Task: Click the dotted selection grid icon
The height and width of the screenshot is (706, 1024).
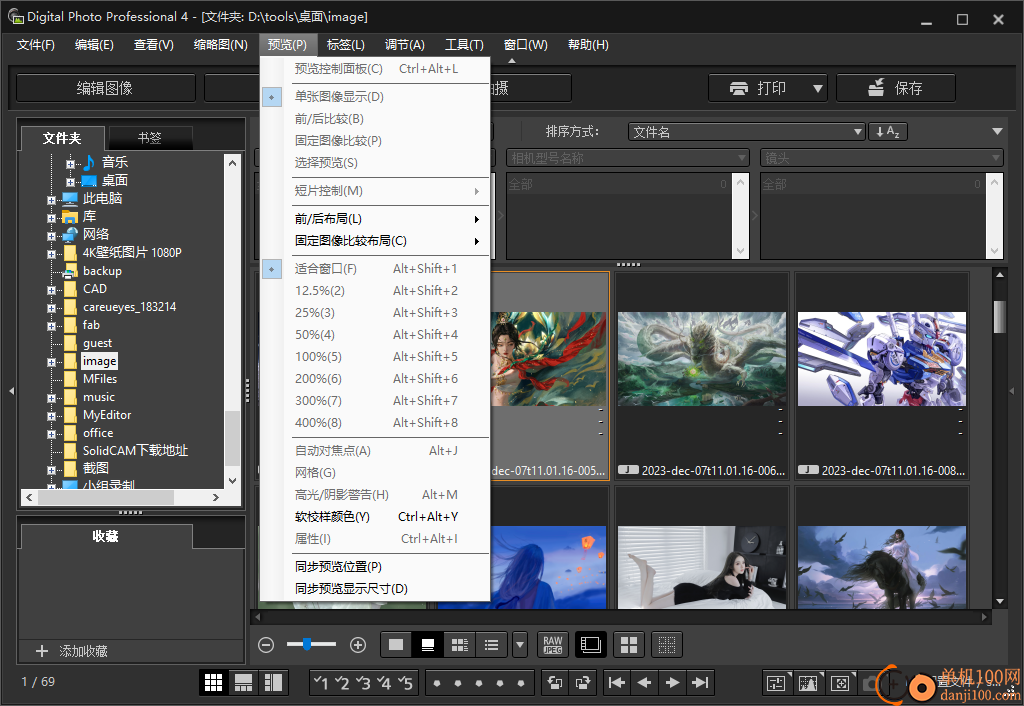Action: pos(667,645)
